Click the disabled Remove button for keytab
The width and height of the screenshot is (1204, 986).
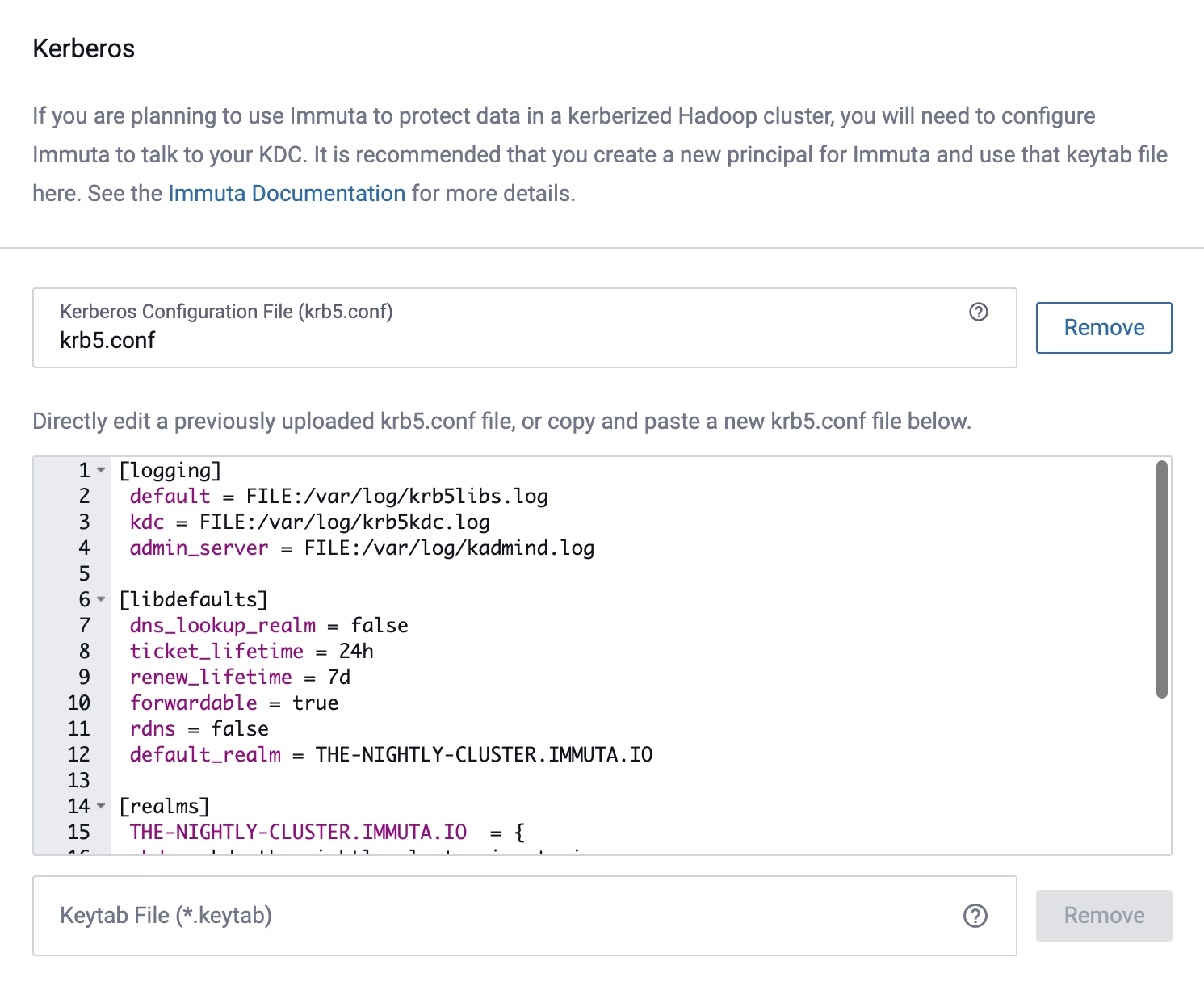click(x=1103, y=916)
